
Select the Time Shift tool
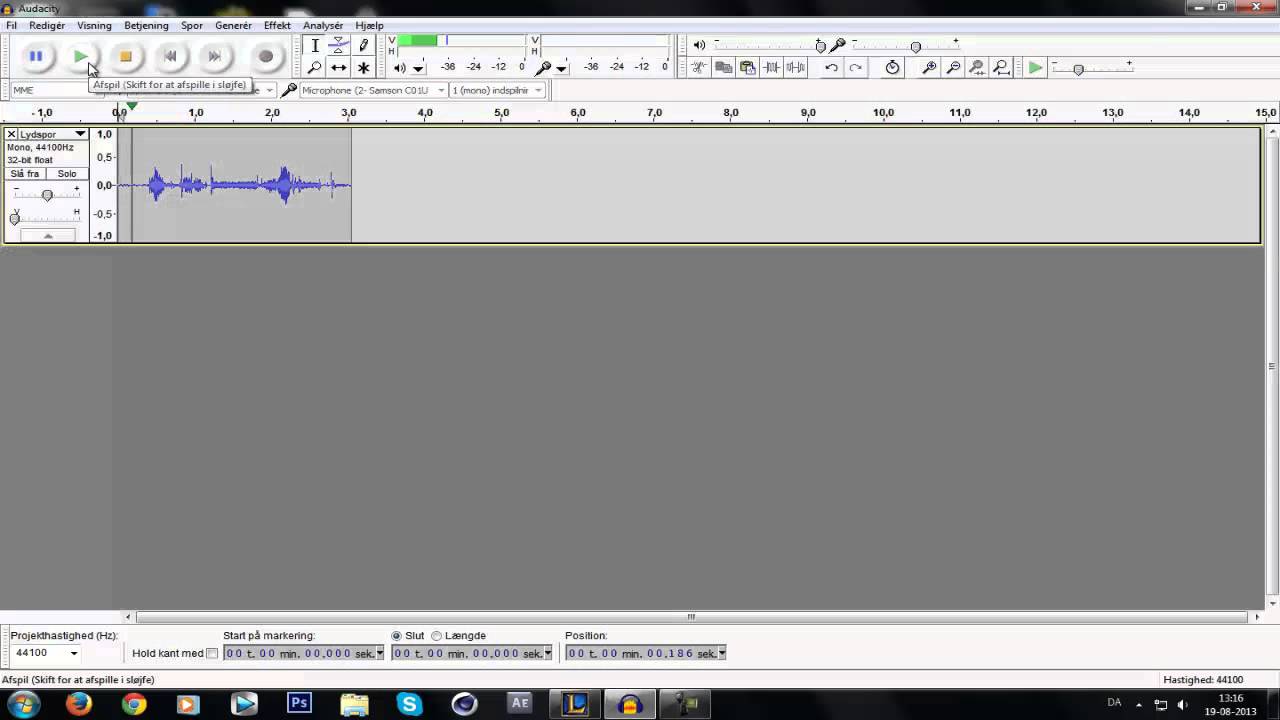coord(339,68)
